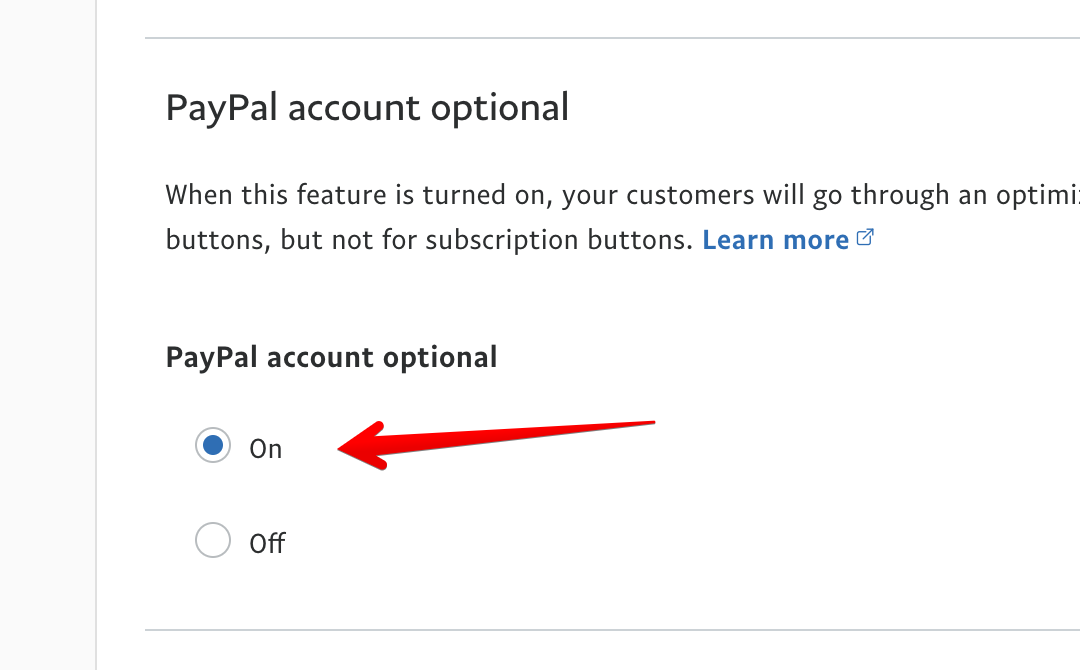
Task: Select the Off radio button
Action: tap(212, 541)
